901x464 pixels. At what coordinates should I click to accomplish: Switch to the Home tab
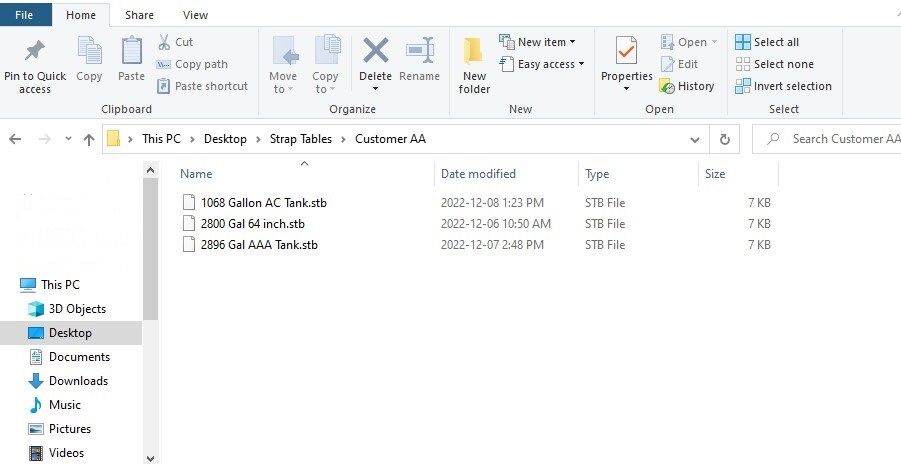(80, 15)
